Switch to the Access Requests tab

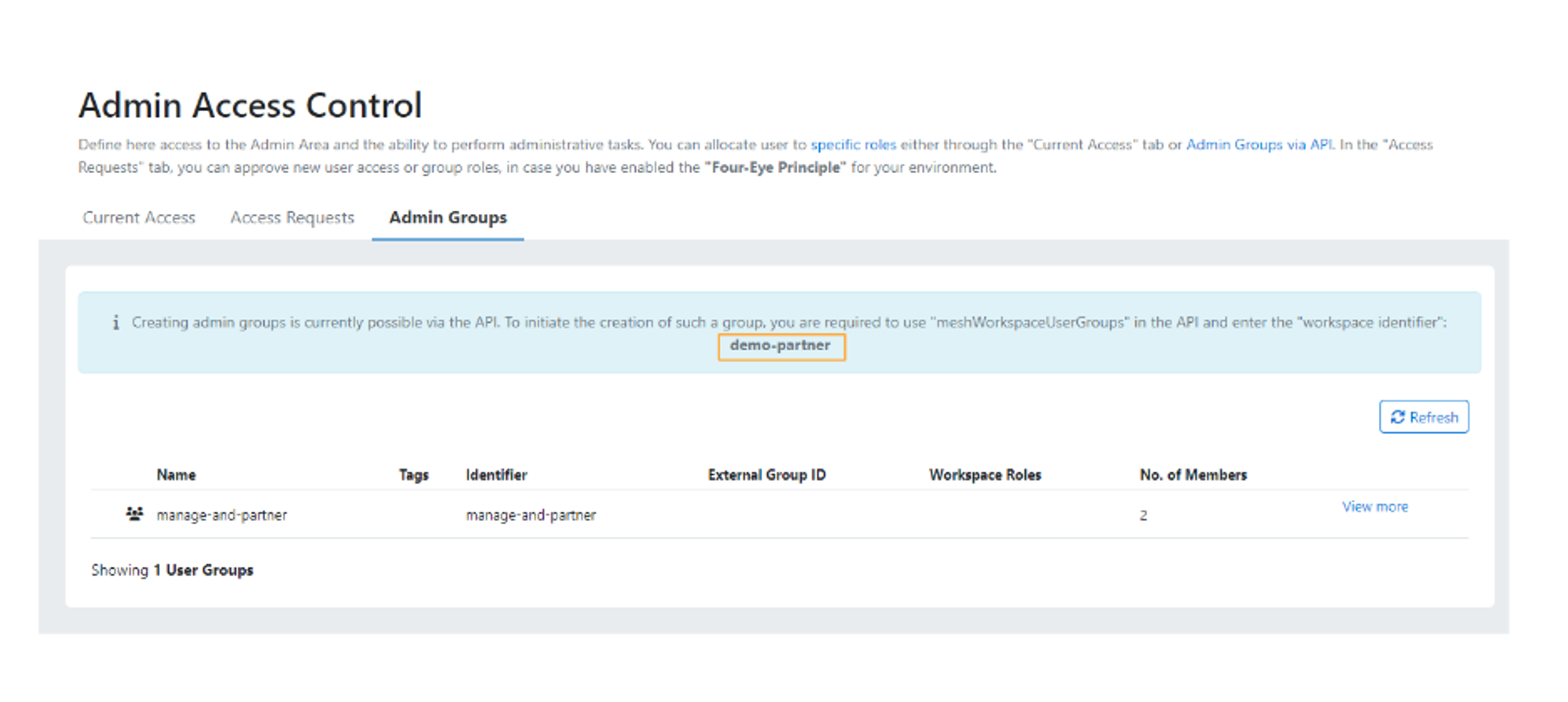[x=292, y=218]
